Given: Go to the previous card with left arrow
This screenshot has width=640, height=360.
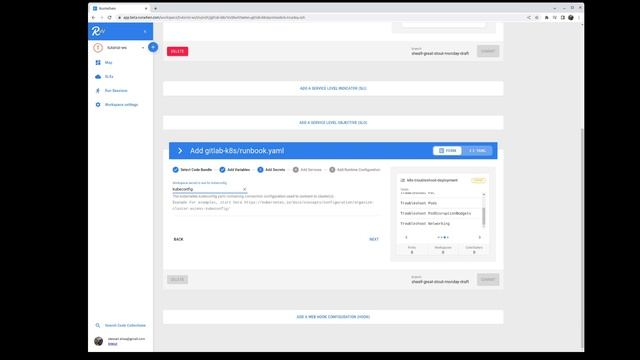Looking at the screenshot, I should (406, 237).
